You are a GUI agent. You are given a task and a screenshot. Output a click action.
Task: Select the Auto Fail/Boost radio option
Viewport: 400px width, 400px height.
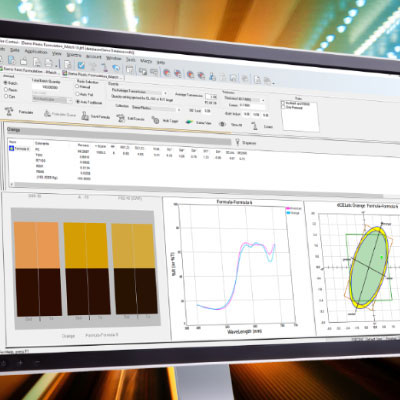pyautogui.click(x=78, y=102)
